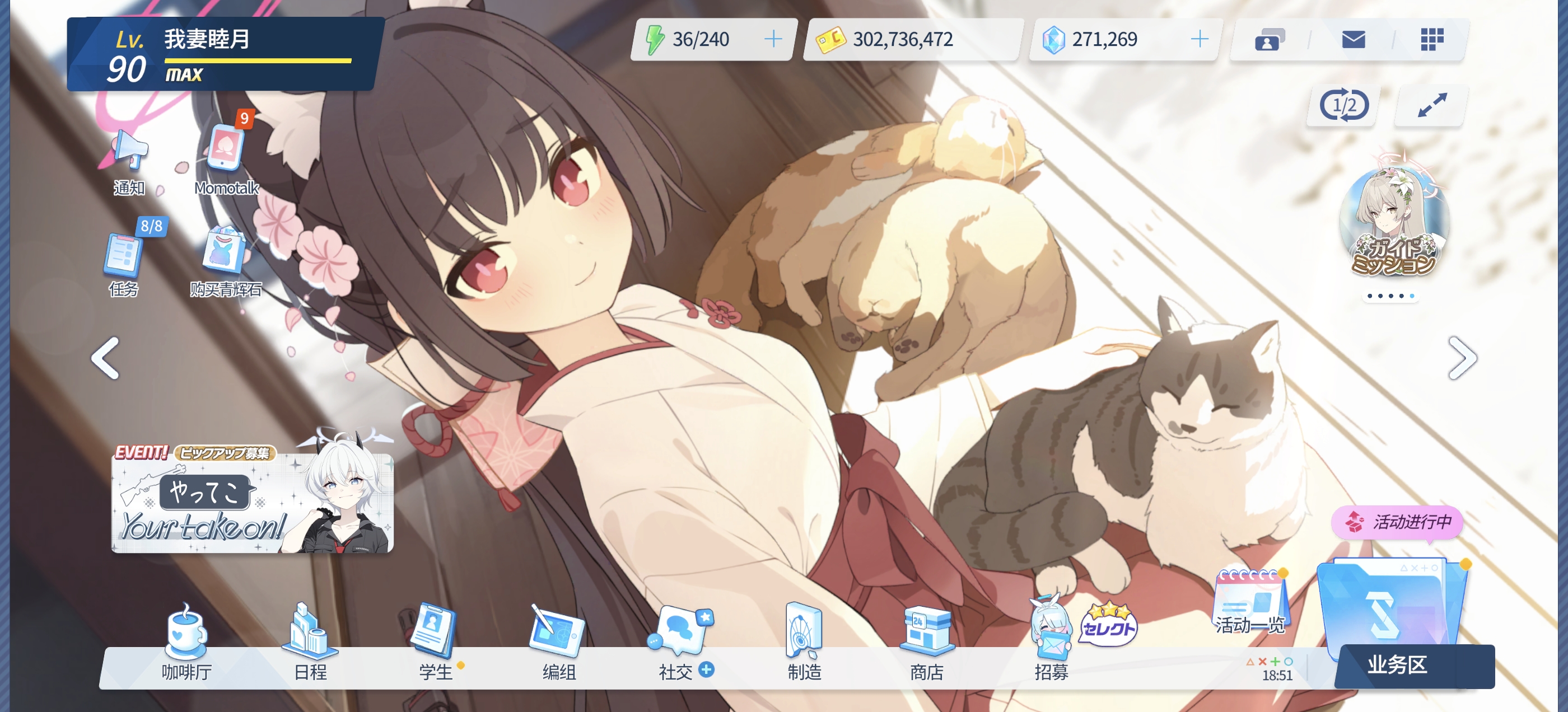Tap the AP counter 36/240
This screenshot has width=1568, height=712.
[700, 40]
